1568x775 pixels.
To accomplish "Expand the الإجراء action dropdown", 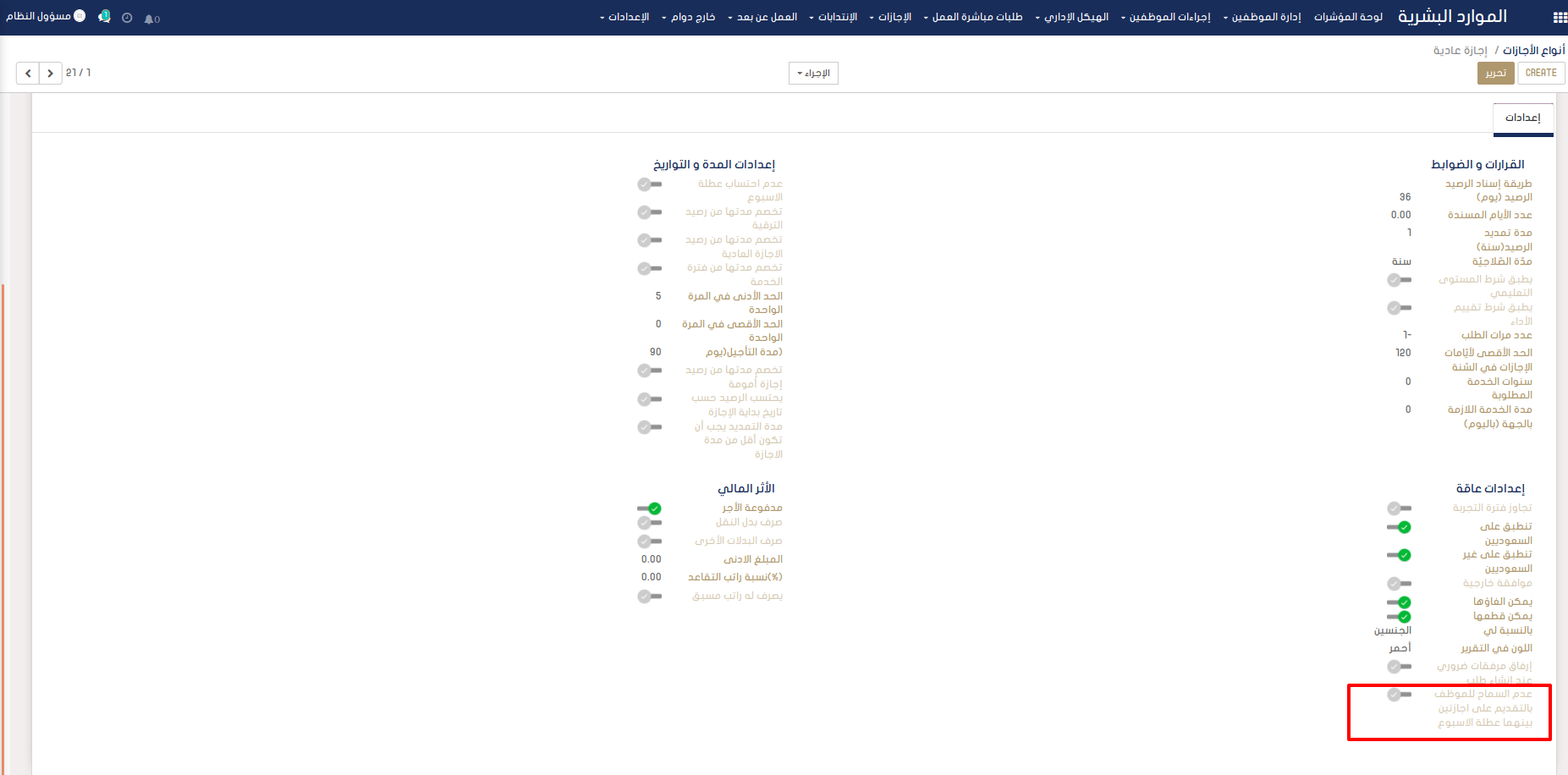I will coord(813,74).
